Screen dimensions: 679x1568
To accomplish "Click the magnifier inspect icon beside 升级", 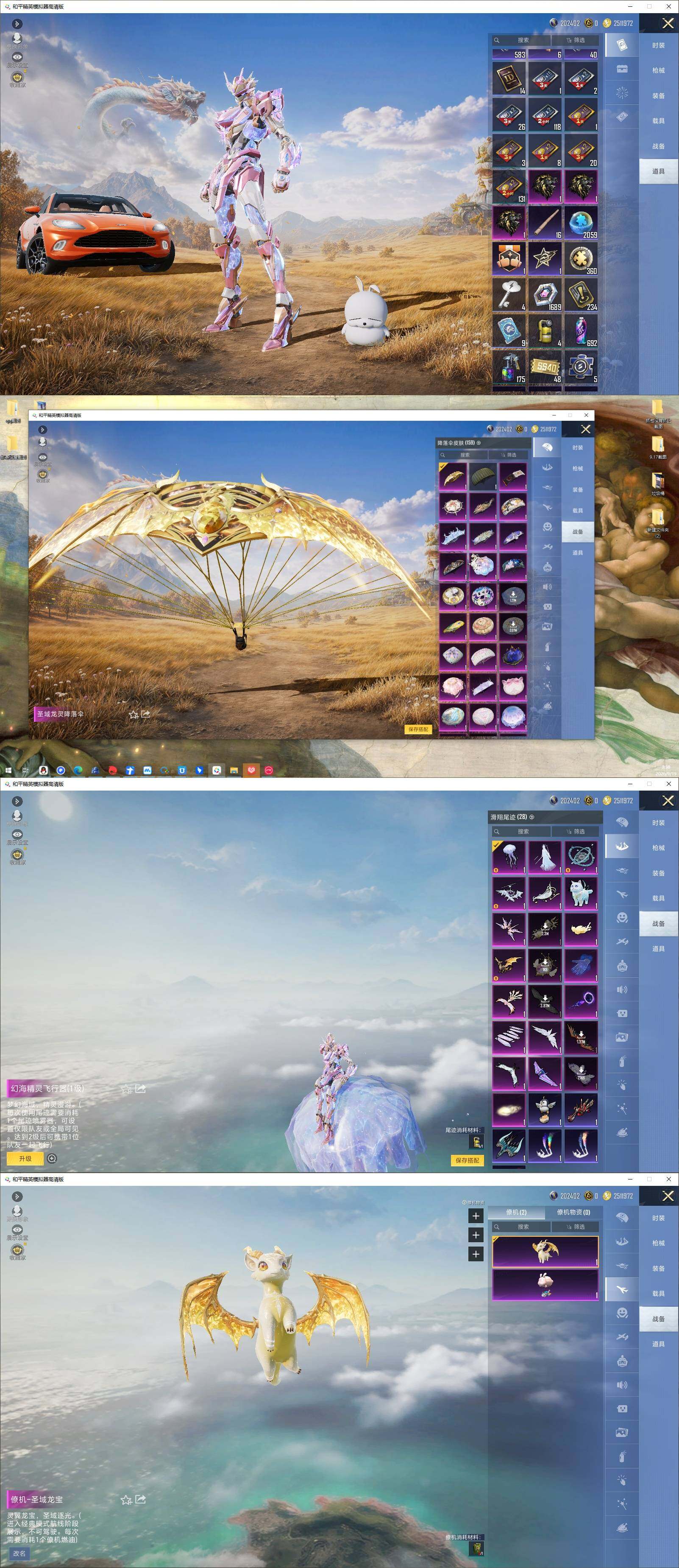I will click(x=52, y=1158).
